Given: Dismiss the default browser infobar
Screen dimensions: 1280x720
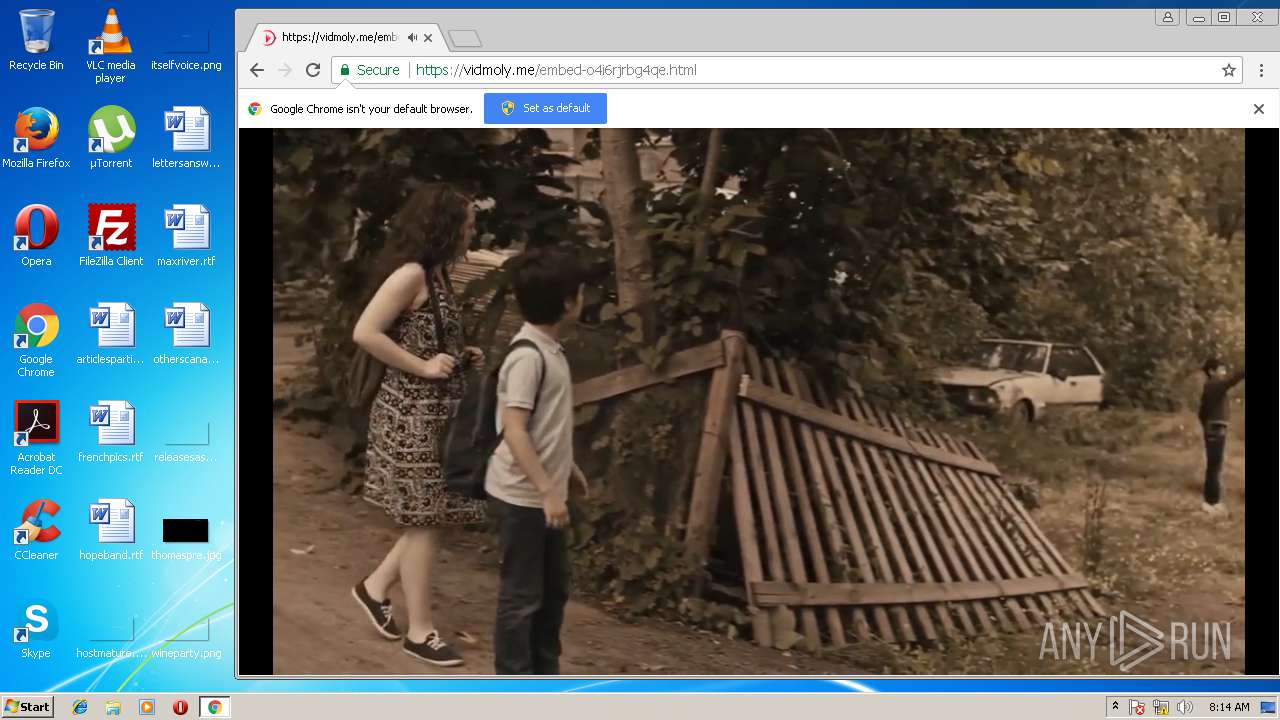Looking at the screenshot, I should 1259,109.
